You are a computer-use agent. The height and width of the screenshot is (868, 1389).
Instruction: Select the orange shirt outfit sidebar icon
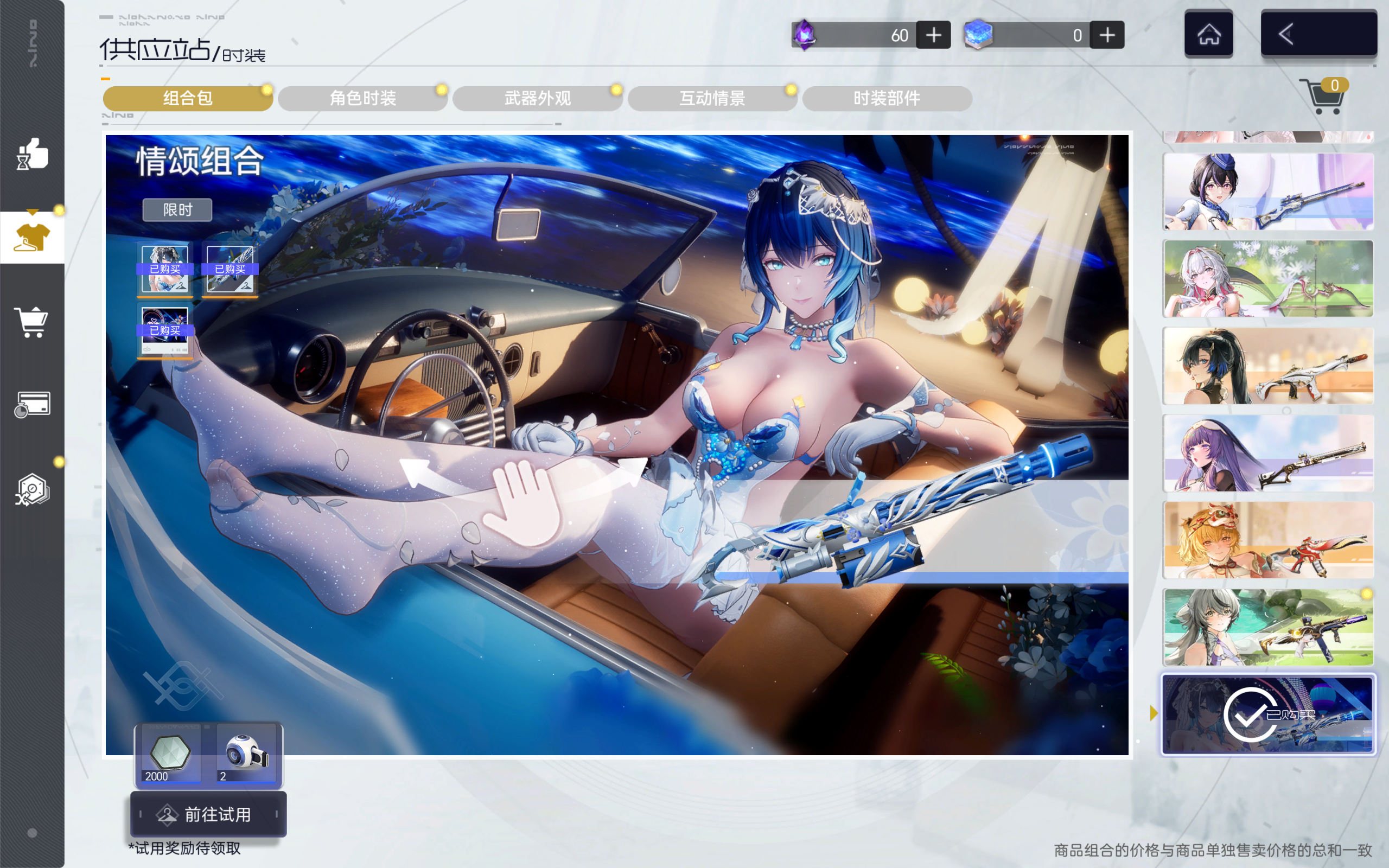(x=32, y=237)
